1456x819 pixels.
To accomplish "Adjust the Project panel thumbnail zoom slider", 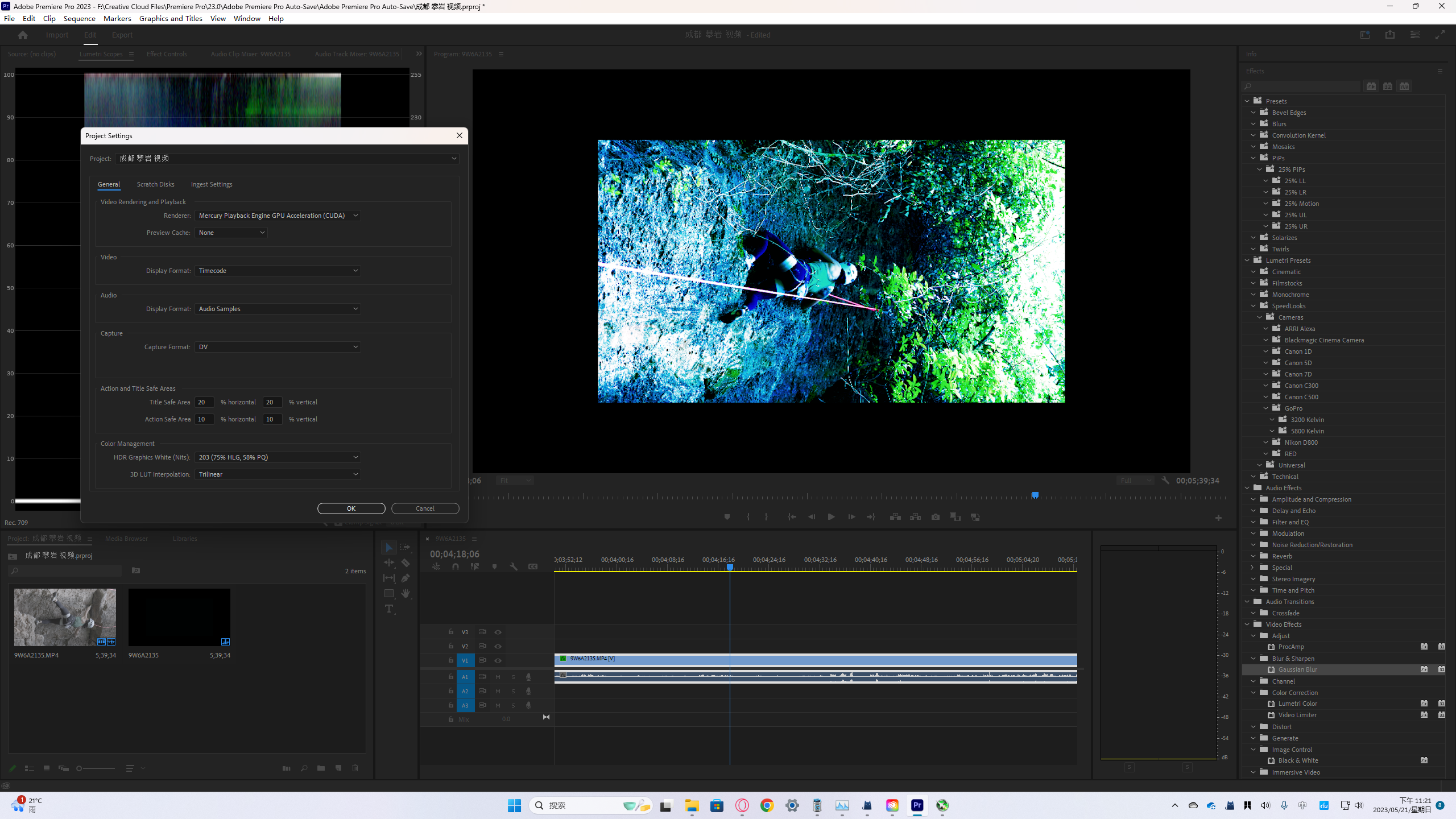I will [x=80, y=768].
